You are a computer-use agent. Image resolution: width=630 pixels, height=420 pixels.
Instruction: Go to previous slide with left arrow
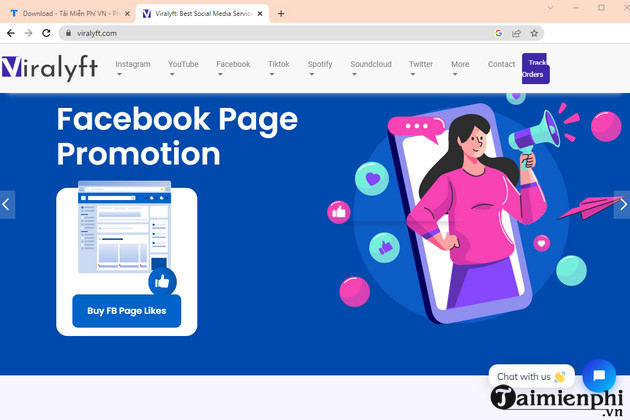[7, 204]
